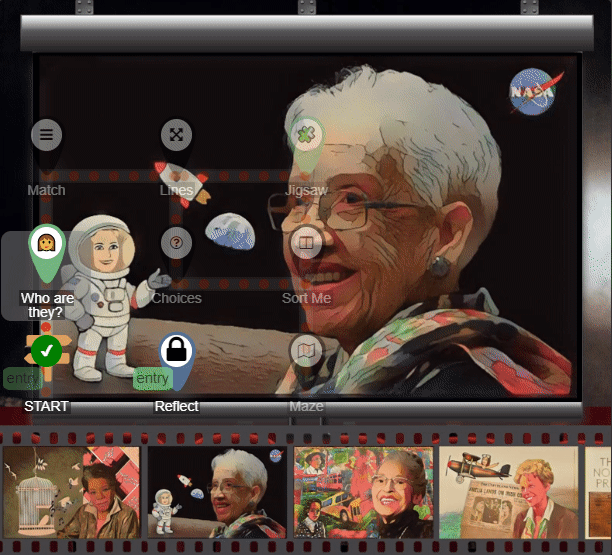Screen dimensions: 612x555
Task: Click the rocket illustration
Action: click(x=182, y=183)
